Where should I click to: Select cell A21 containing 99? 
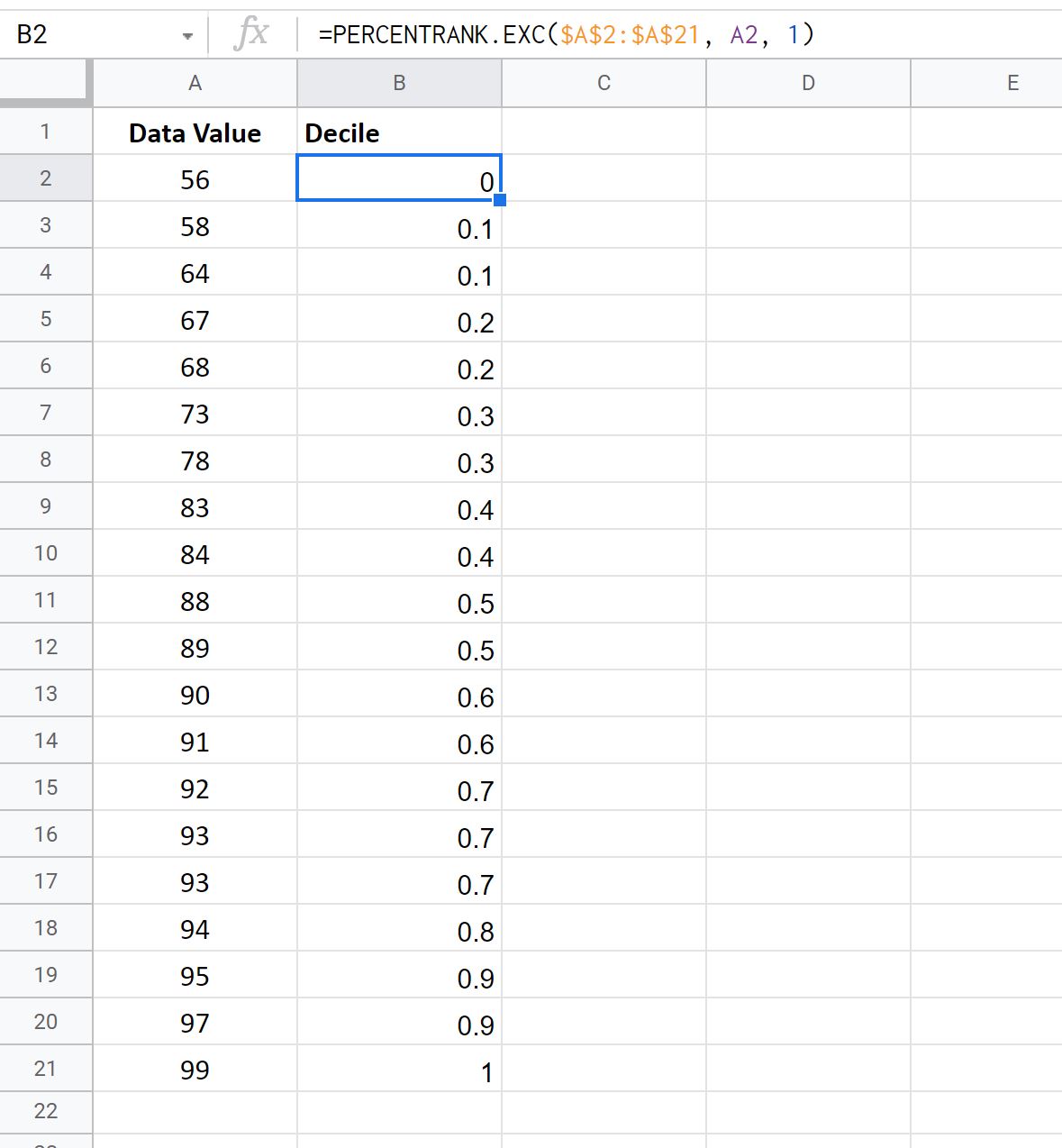click(x=195, y=1070)
